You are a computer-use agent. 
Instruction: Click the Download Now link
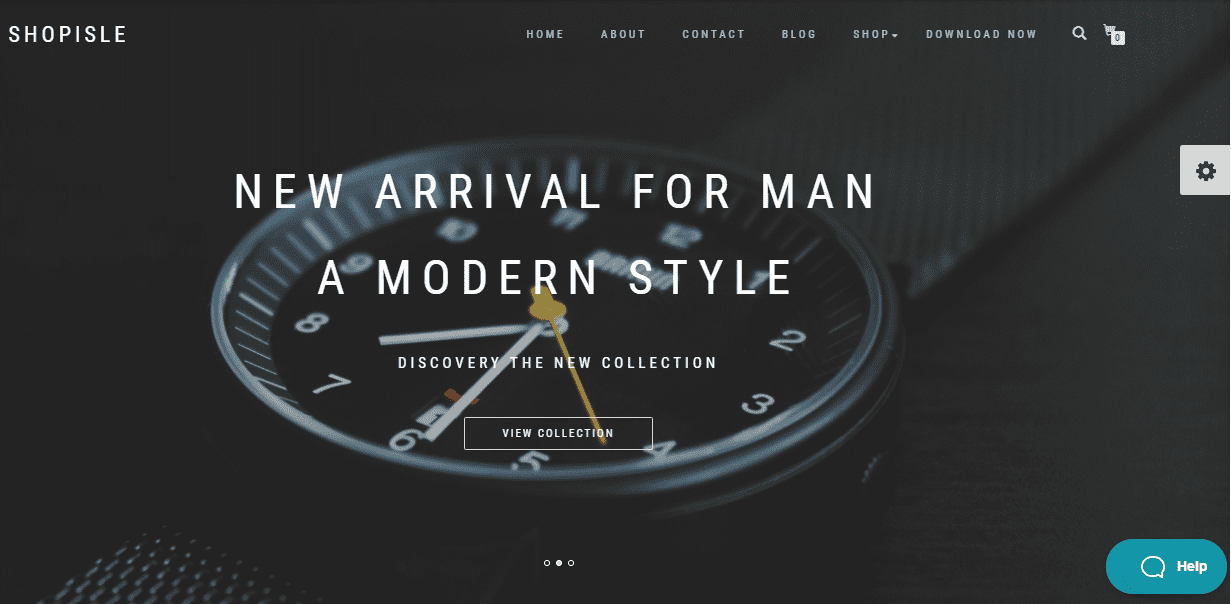point(981,34)
